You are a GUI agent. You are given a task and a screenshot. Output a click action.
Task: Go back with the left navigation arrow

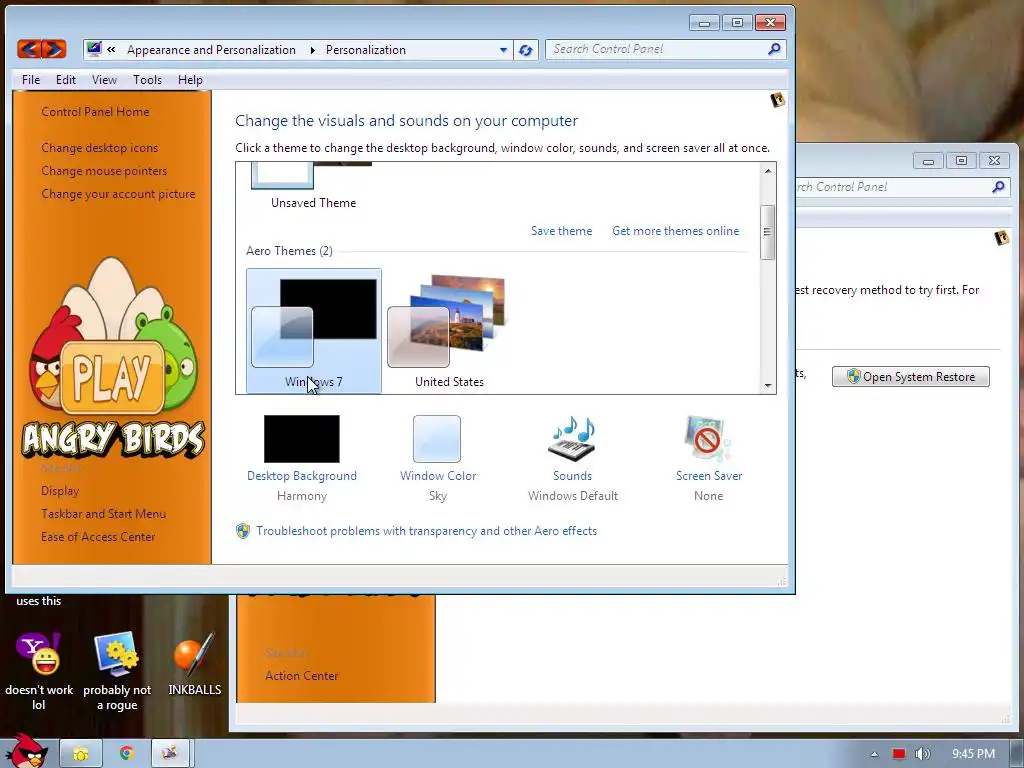29,49
